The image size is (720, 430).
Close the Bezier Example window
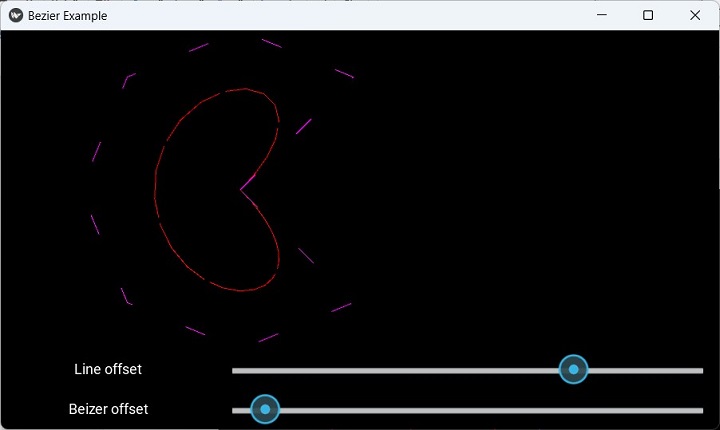pos(695,15)
